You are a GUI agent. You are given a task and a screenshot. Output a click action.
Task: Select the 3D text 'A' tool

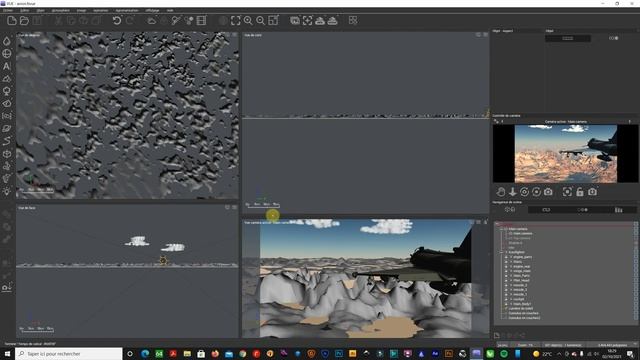[7, 66]
